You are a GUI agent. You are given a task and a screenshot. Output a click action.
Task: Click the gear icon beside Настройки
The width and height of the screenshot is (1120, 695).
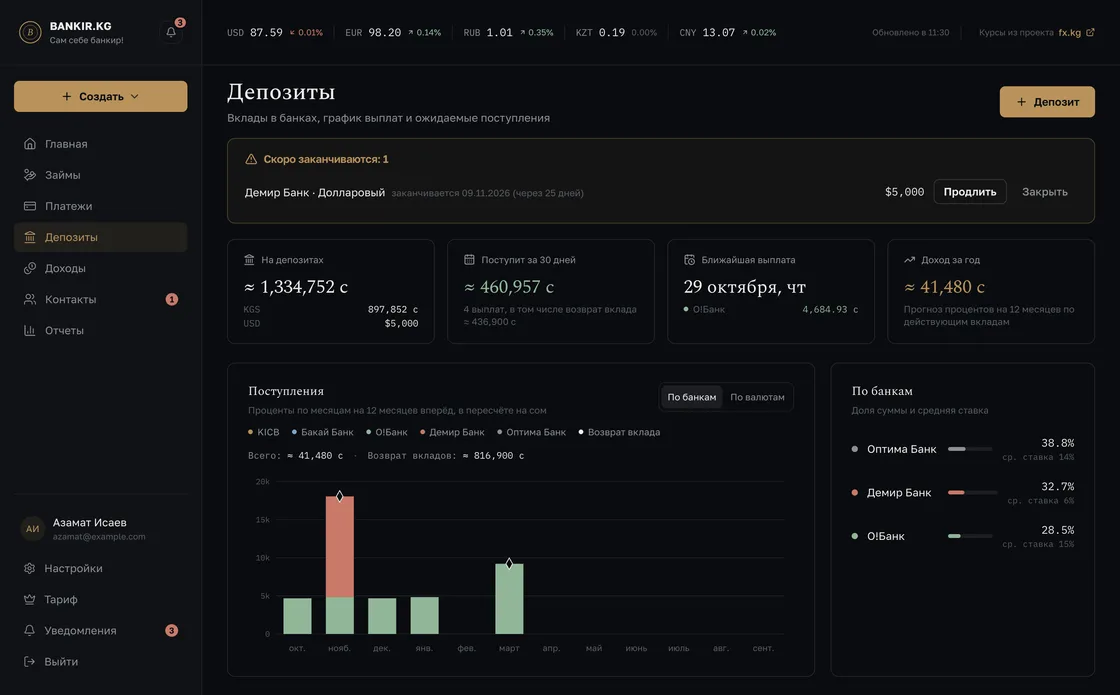[x=29, y=569]
